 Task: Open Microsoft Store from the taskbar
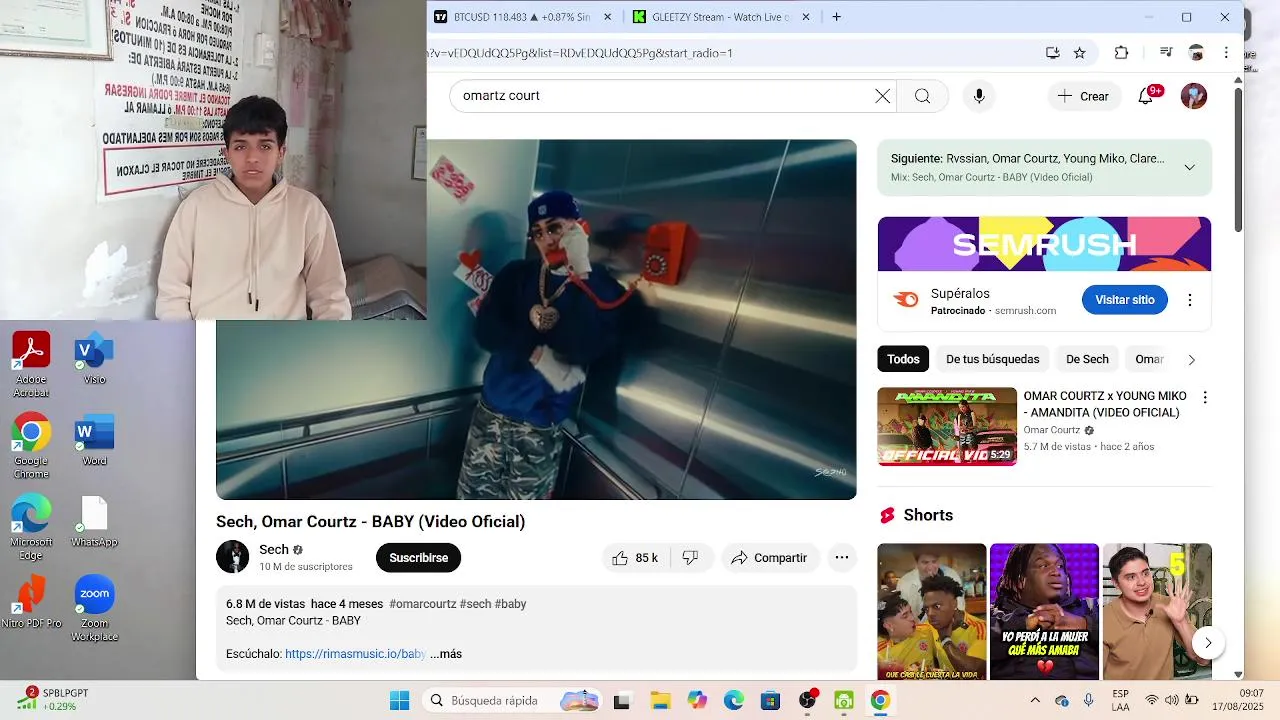tap(770, 700)
